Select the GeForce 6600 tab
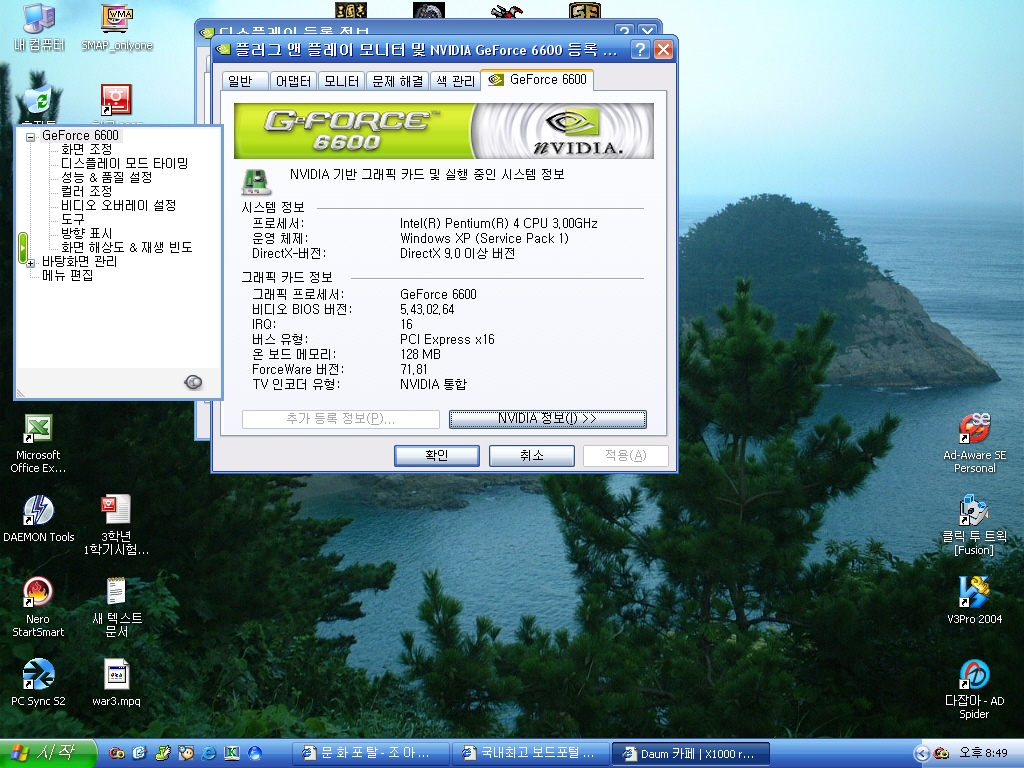Viewport: 1024px width, 768px height. (x=537, y=80)
